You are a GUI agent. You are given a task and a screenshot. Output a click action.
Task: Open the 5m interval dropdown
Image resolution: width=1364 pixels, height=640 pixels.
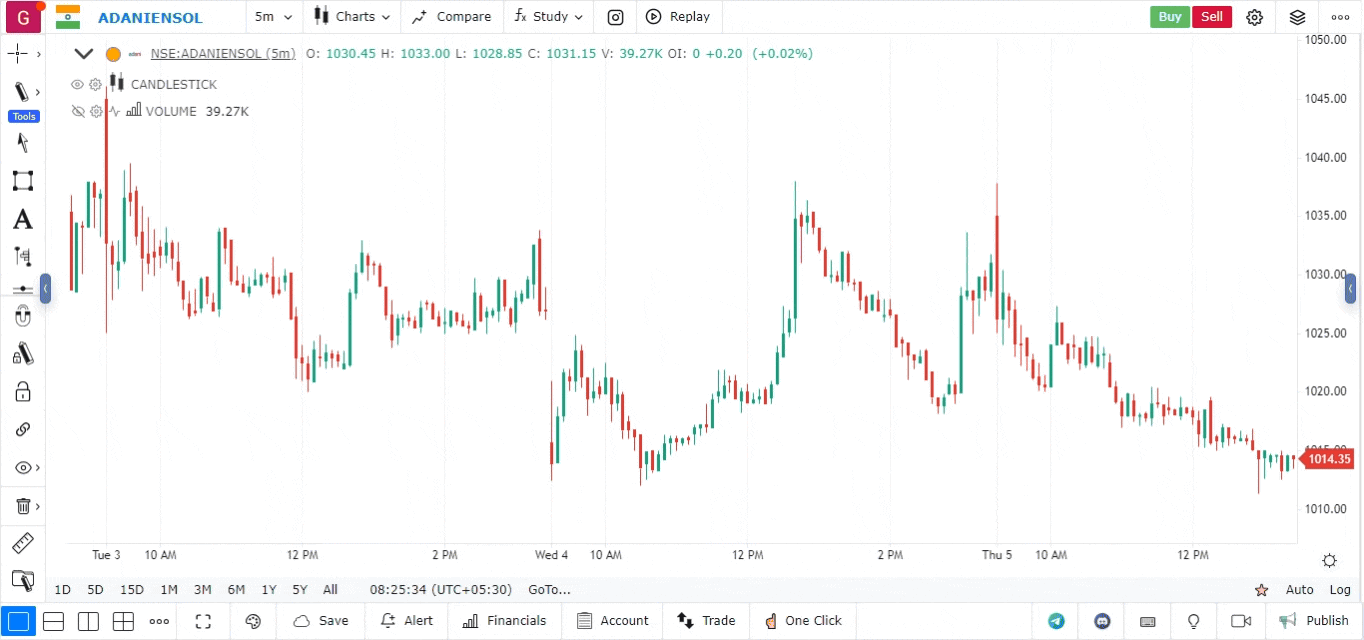(272, 17)
